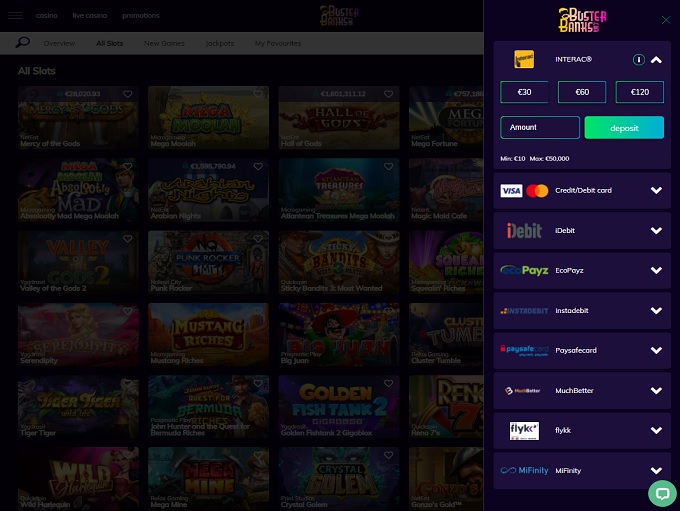Go to live casino menu item
The image size is (680, 511).
pos(89,16)
